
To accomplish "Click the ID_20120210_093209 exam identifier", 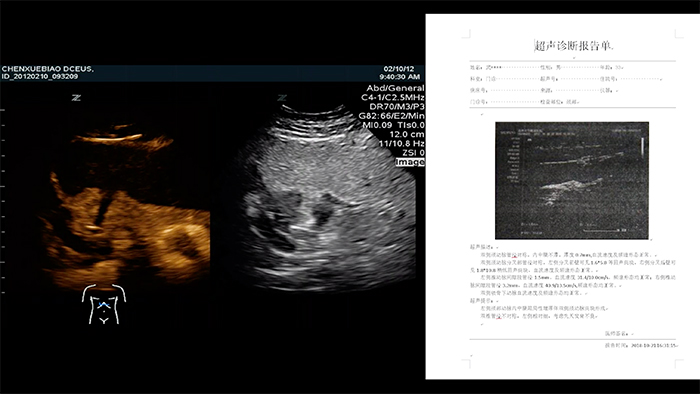I will [x=40, y=76].
